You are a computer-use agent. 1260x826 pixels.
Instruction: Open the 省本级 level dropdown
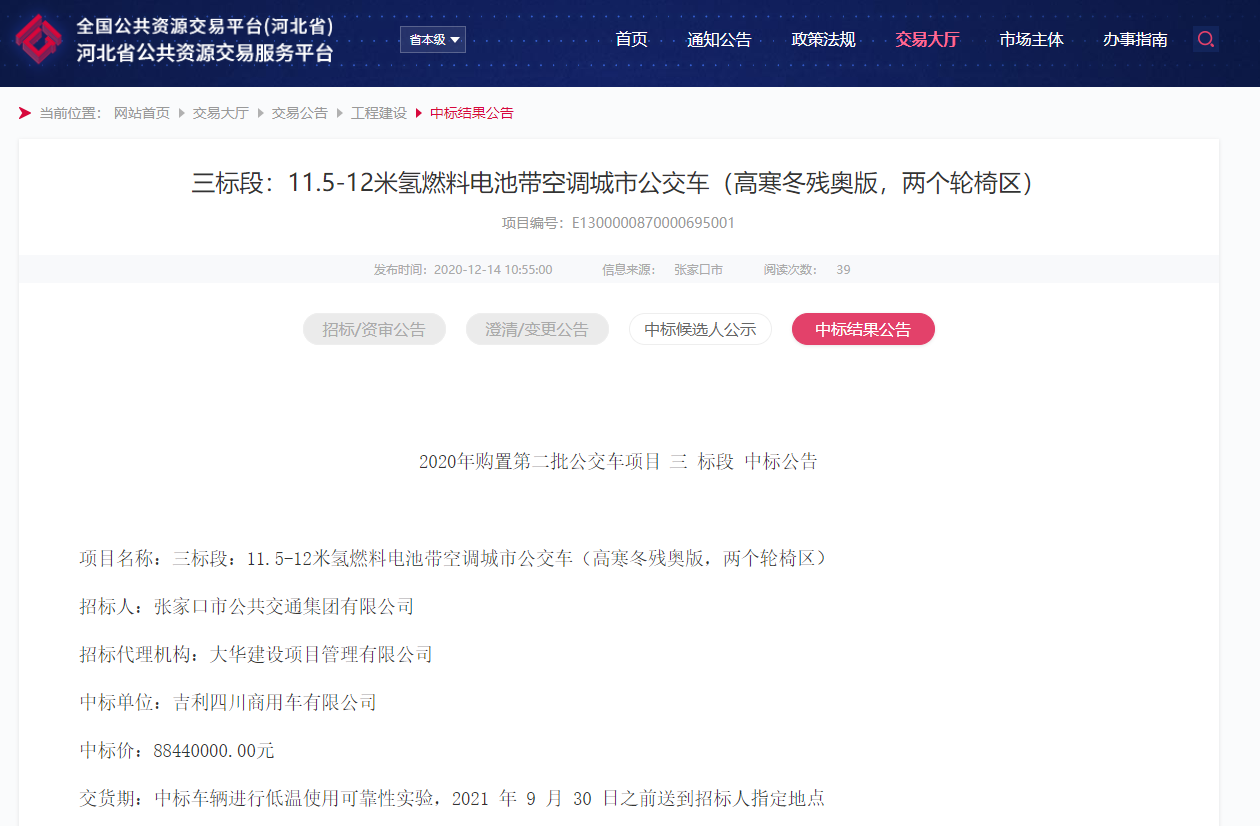[x=433, y=39]
